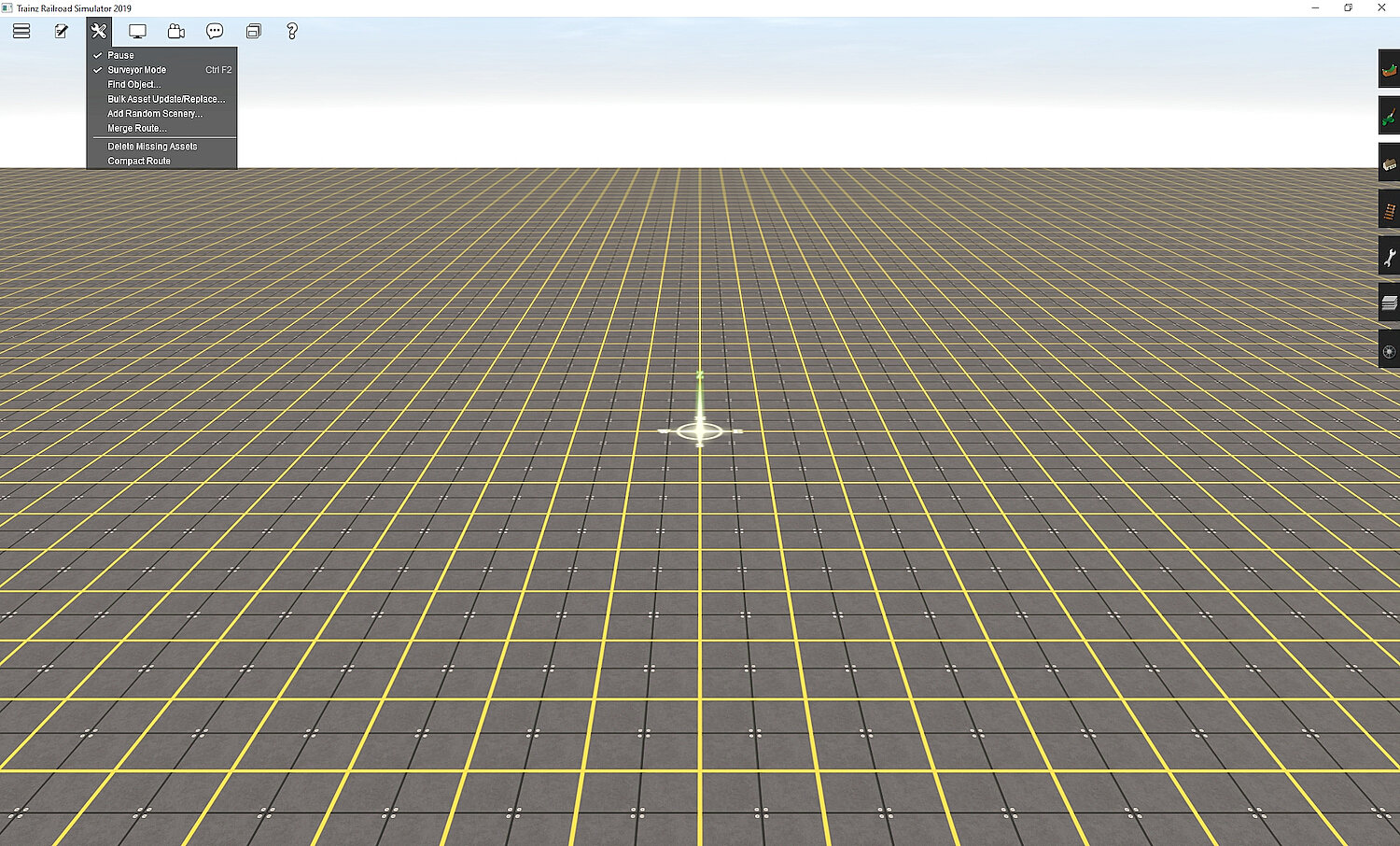Open the Track ladder tab
1400x846 pixels.
pyautogui.click(x=1389, y=210)
